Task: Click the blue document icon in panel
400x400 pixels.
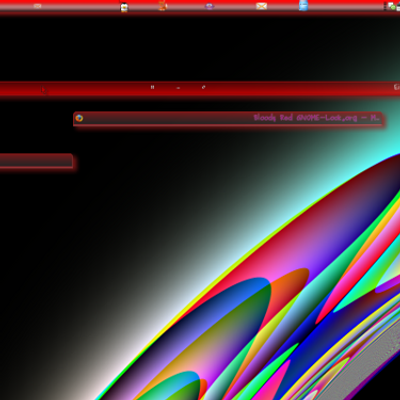Action: 303,5
